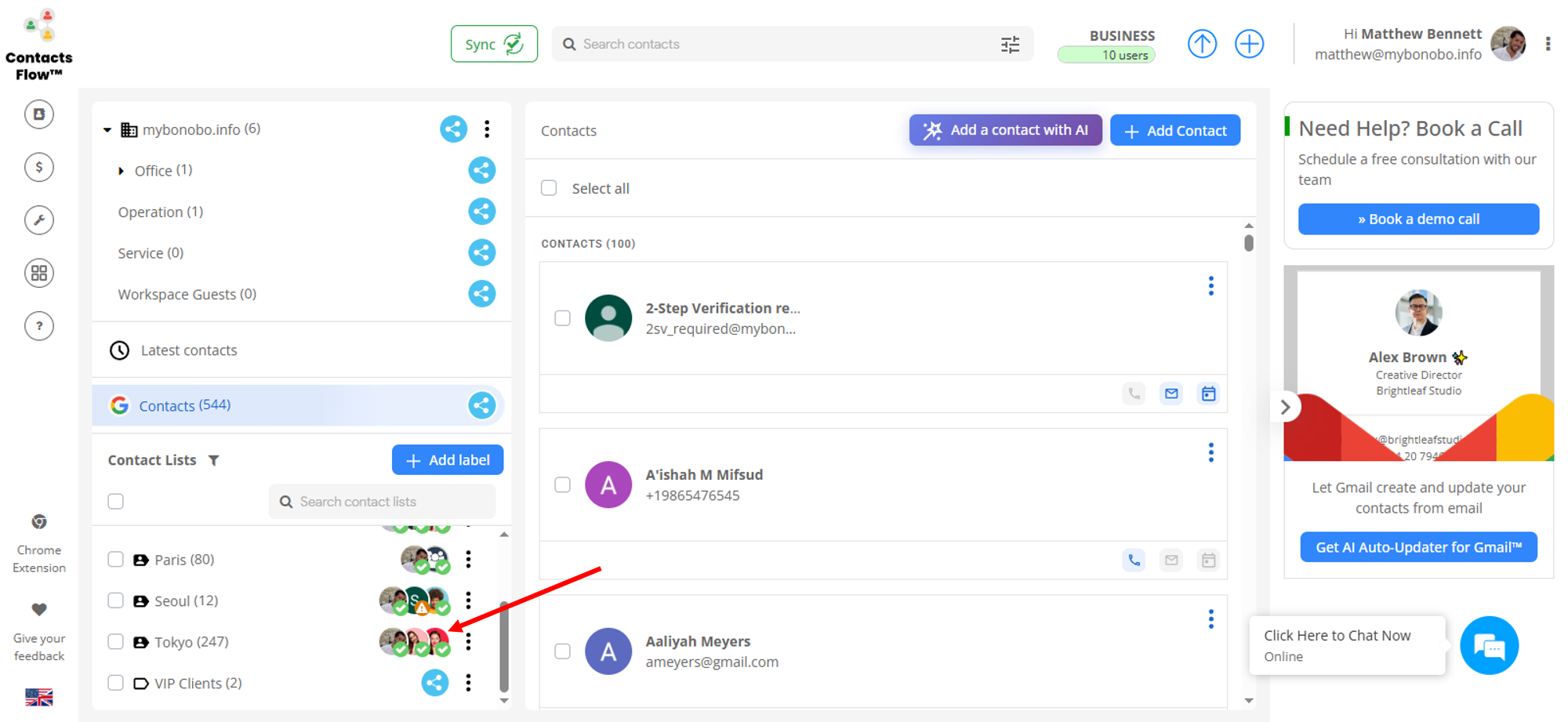Screen dimensions: 1568x722
Task: Click the Book a demo call button
Action: pyautogui.click(x=1418, y=220)
